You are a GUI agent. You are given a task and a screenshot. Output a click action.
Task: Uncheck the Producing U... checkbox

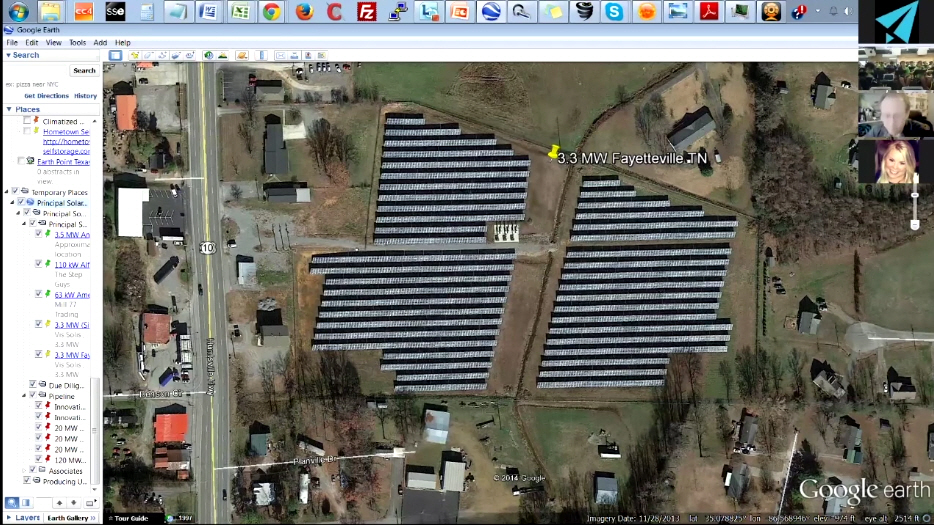coord(27,480)
